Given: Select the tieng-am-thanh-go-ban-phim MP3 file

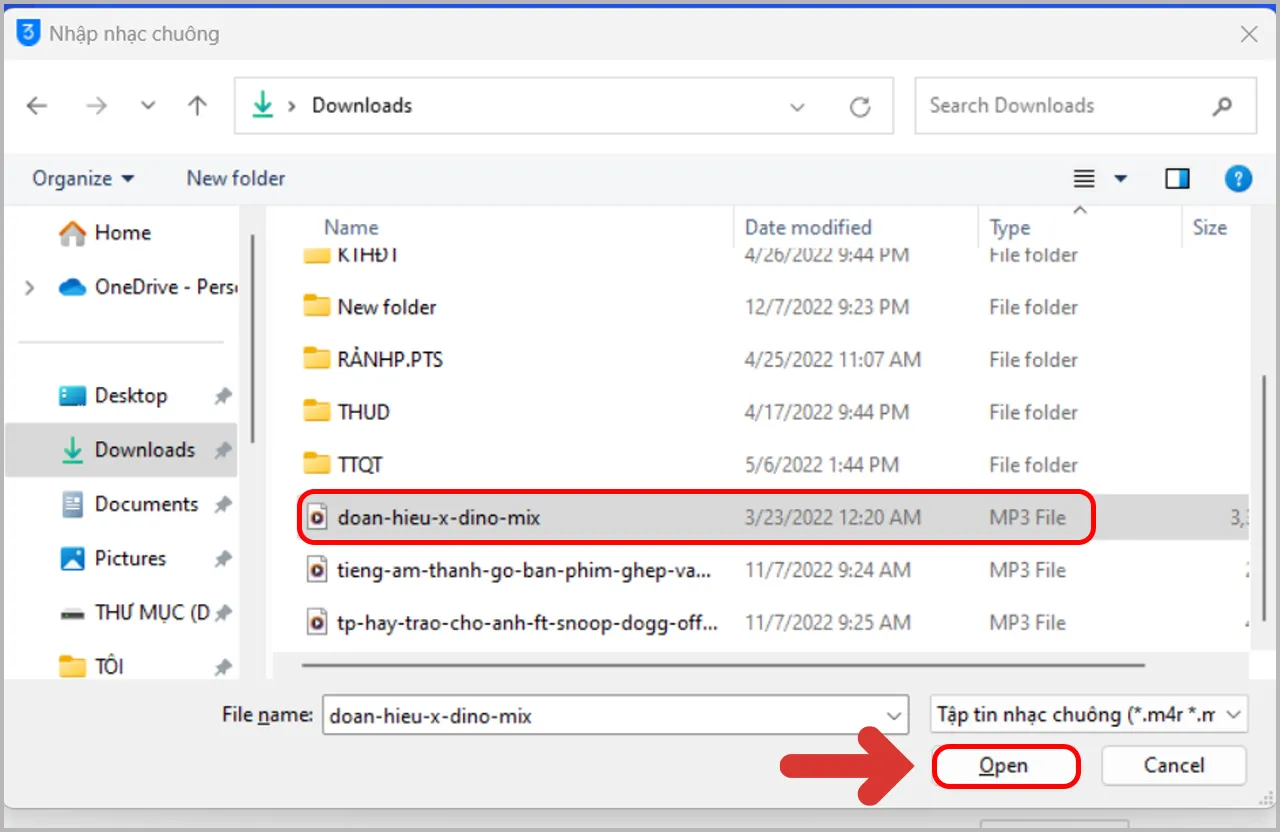Looking at the screenshot, I should point(524,570).
